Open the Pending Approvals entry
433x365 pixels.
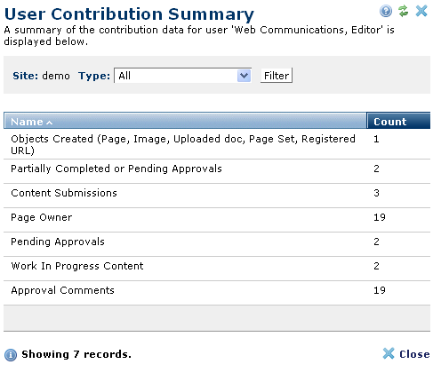tap(217, 244)
